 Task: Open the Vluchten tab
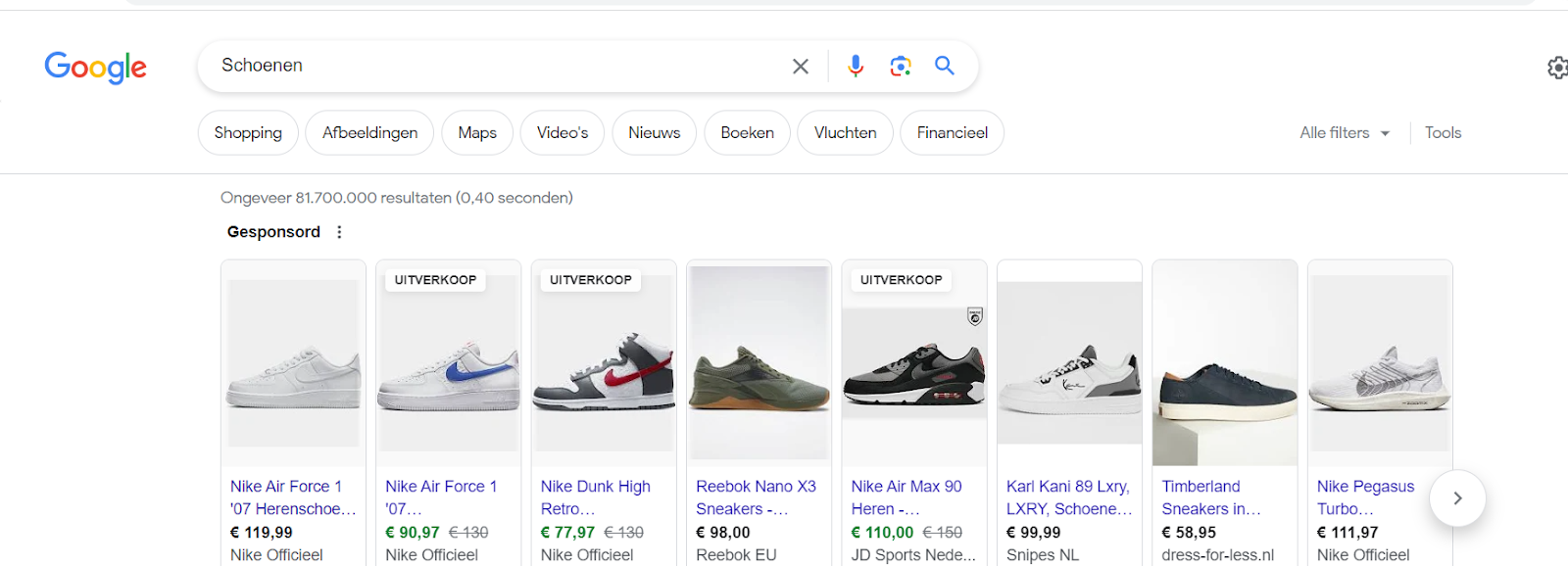tap(845, 132)
